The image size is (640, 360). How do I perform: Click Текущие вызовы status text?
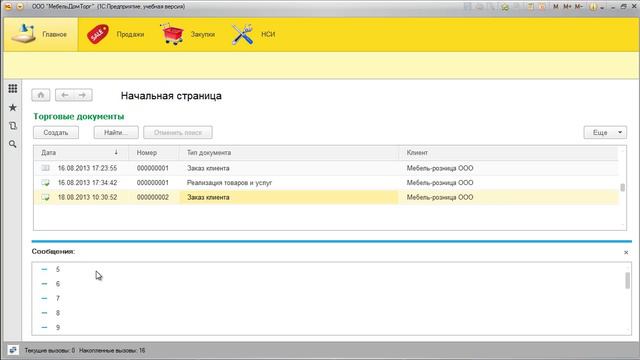[x=50, y=350]
